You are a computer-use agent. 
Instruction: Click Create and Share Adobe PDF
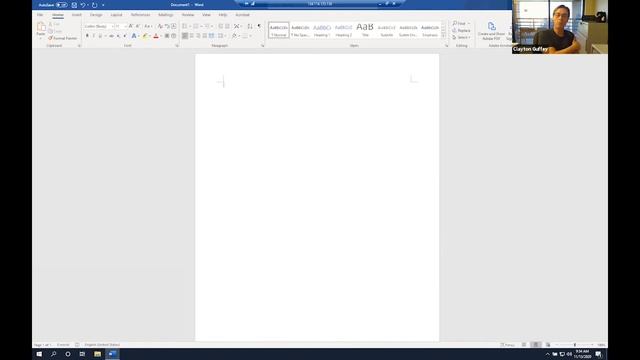coord(491,31)
